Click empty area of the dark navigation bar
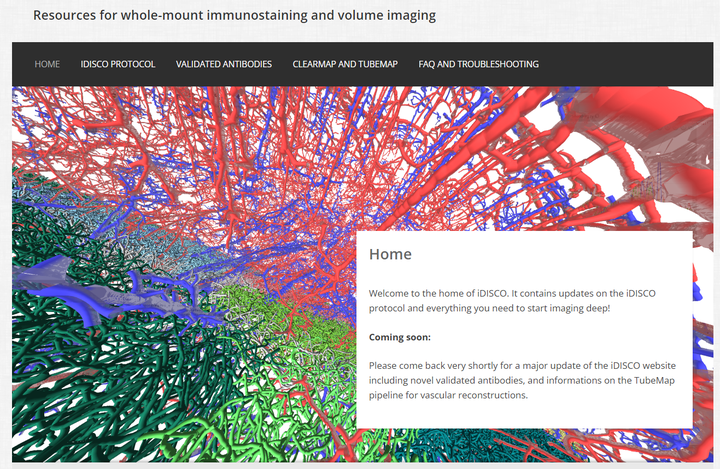Viewport: 720px width, 469px height. click(624, 64)
